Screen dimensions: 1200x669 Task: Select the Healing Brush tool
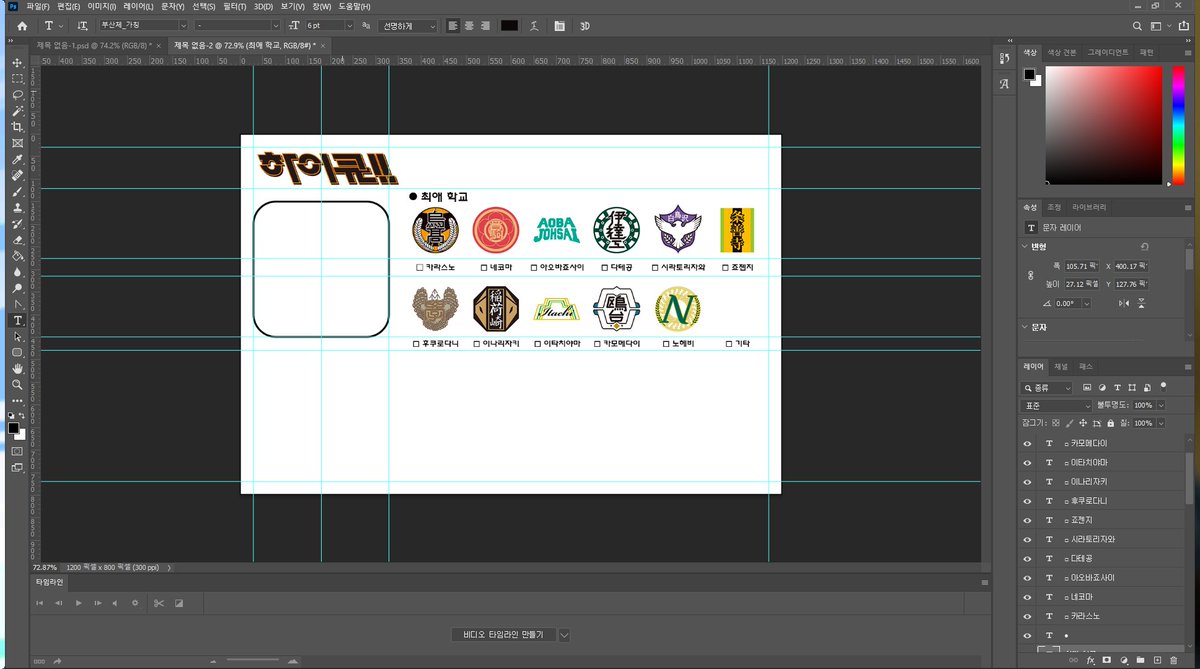point(17,175)
